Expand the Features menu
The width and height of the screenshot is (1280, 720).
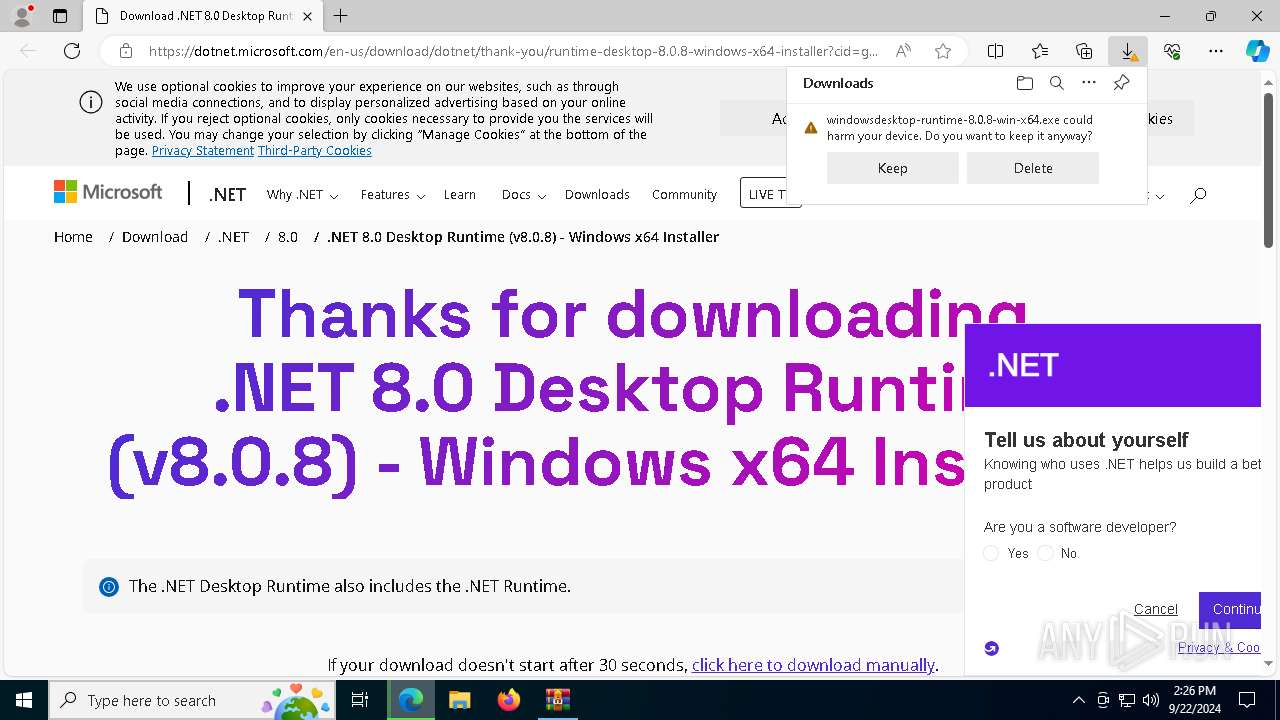(x=393, y=195)
